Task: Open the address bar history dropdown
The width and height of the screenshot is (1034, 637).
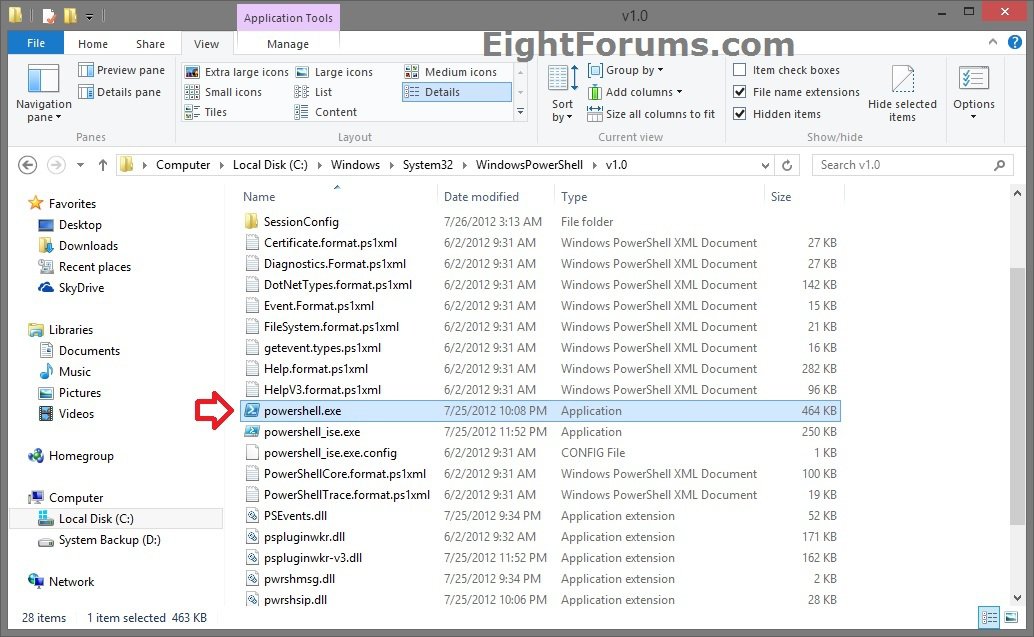Action: click(767, 165)
